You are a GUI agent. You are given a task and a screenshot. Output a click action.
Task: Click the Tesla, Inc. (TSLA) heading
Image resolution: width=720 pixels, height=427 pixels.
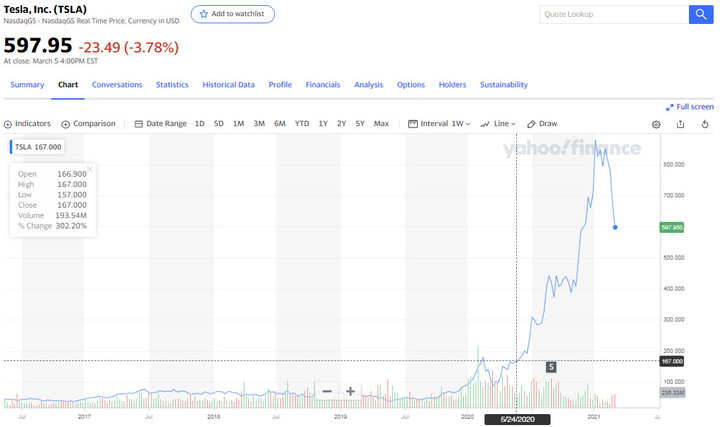coord(45,9)
